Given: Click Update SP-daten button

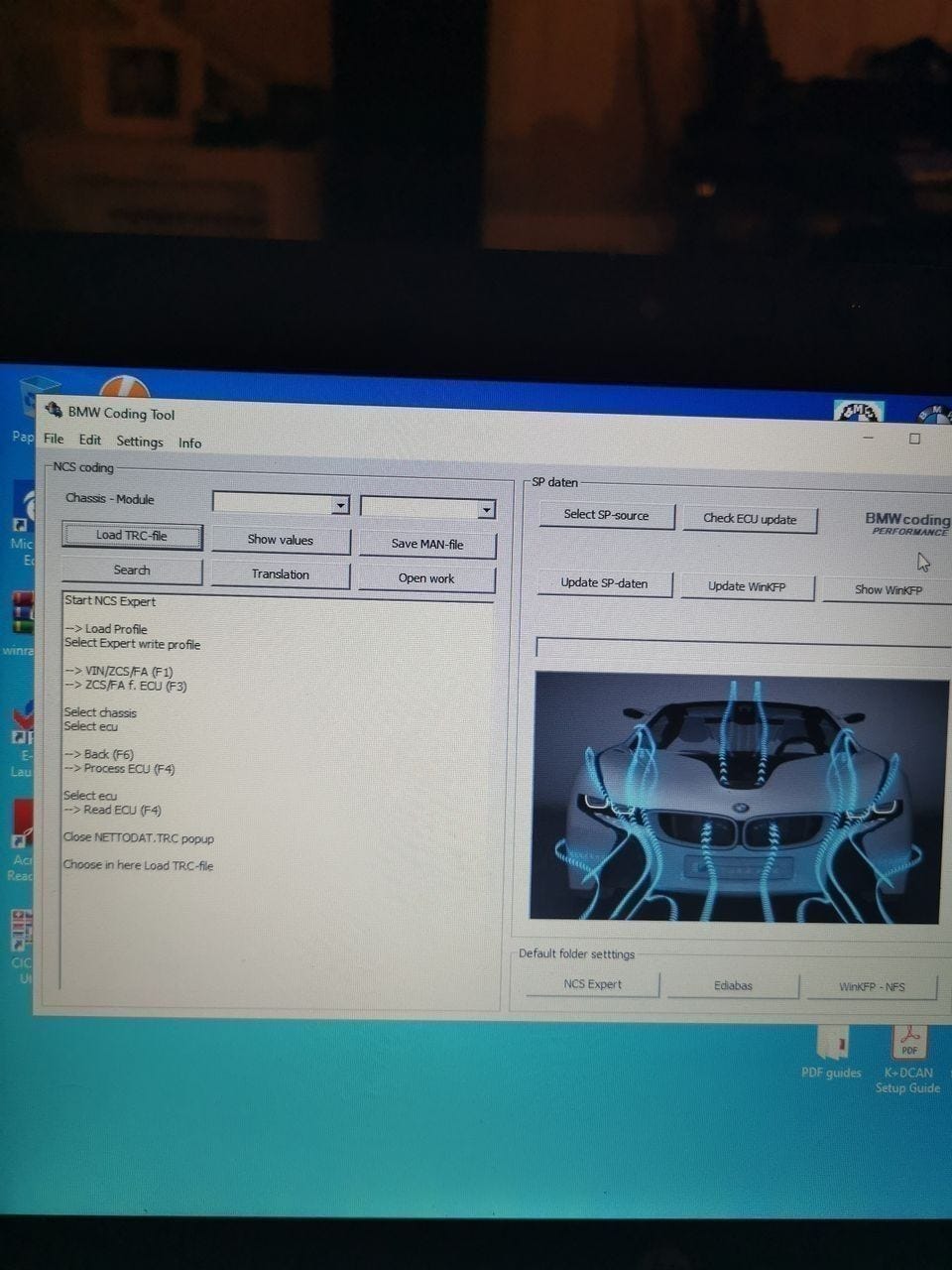Looking at the screenshot, I should coord(604,583).
